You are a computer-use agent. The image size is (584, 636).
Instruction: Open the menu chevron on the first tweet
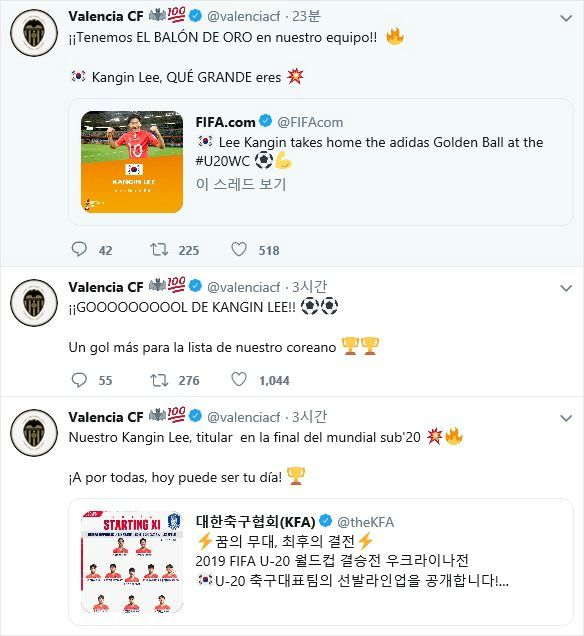click(566, 18)
